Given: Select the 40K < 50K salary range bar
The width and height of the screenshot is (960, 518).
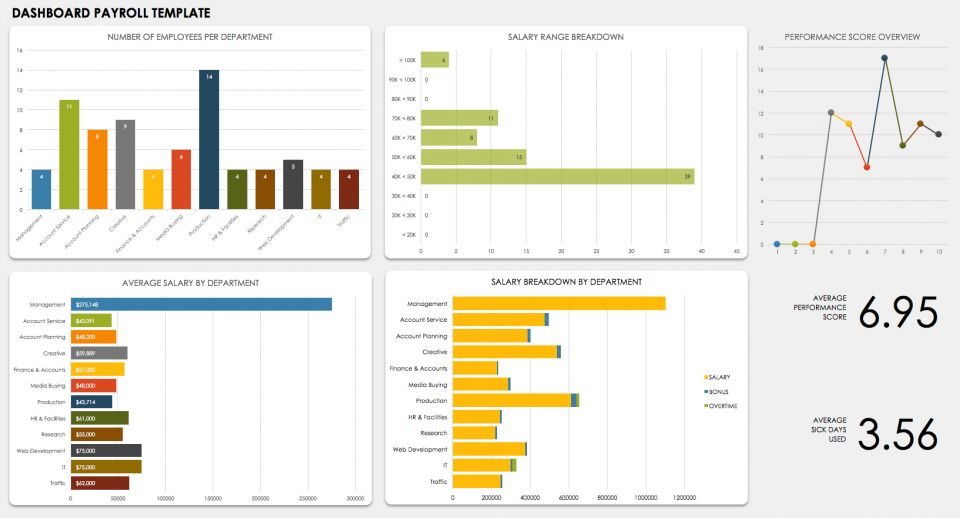Looking at the screenshot, I should (x=557, y=176).
